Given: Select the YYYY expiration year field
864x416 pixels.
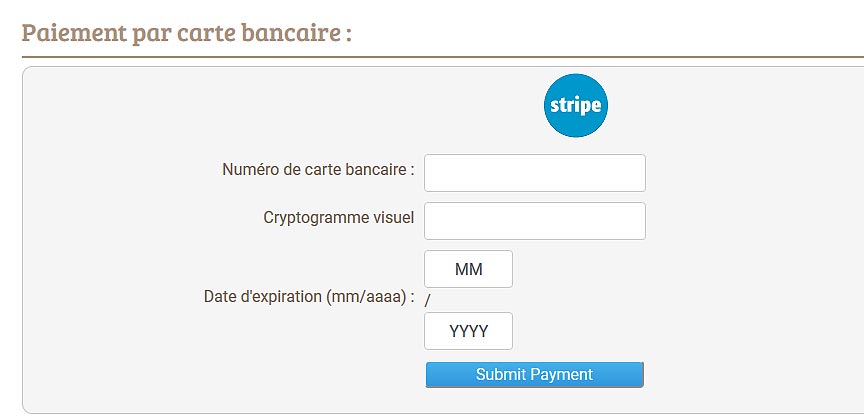Looking at the screenshot, I should coord(469,331).
